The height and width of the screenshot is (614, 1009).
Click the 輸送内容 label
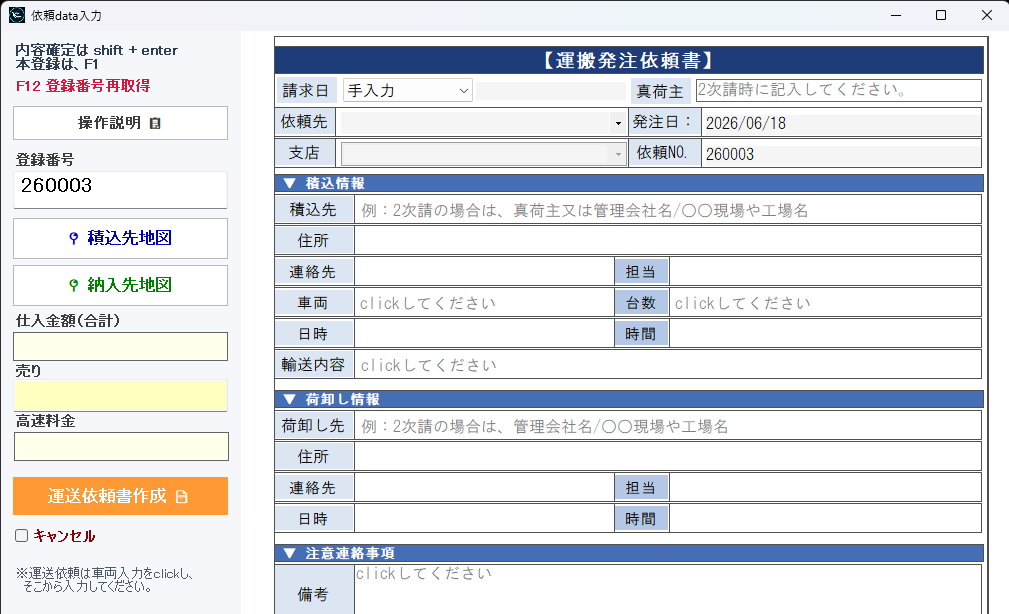tap(313, 365)
